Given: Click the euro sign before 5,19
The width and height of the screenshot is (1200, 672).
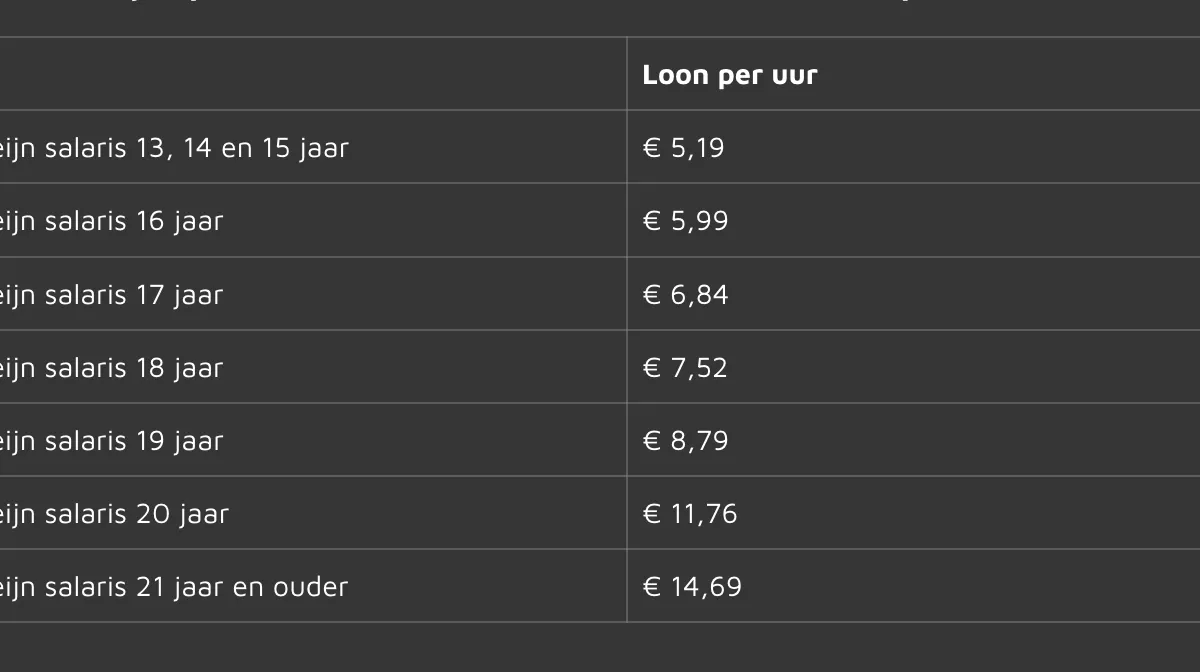Looking at the screenshot, I should pyautogui.click(x=652, y=148).
